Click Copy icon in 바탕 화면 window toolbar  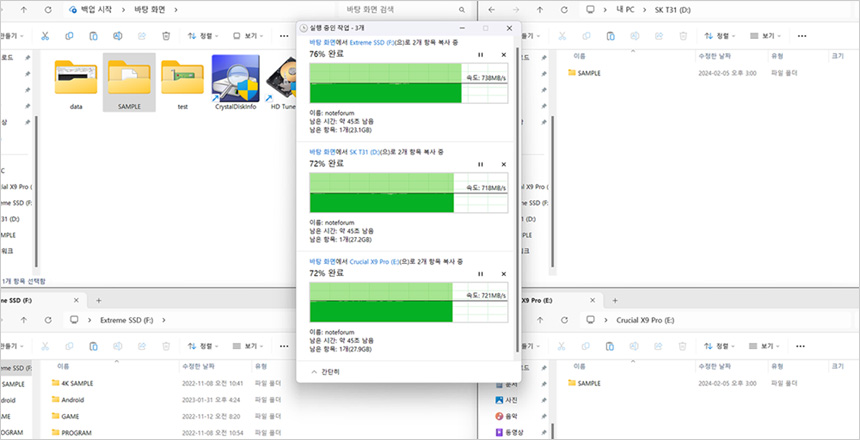pyautogui.click(x=69, y=36)
